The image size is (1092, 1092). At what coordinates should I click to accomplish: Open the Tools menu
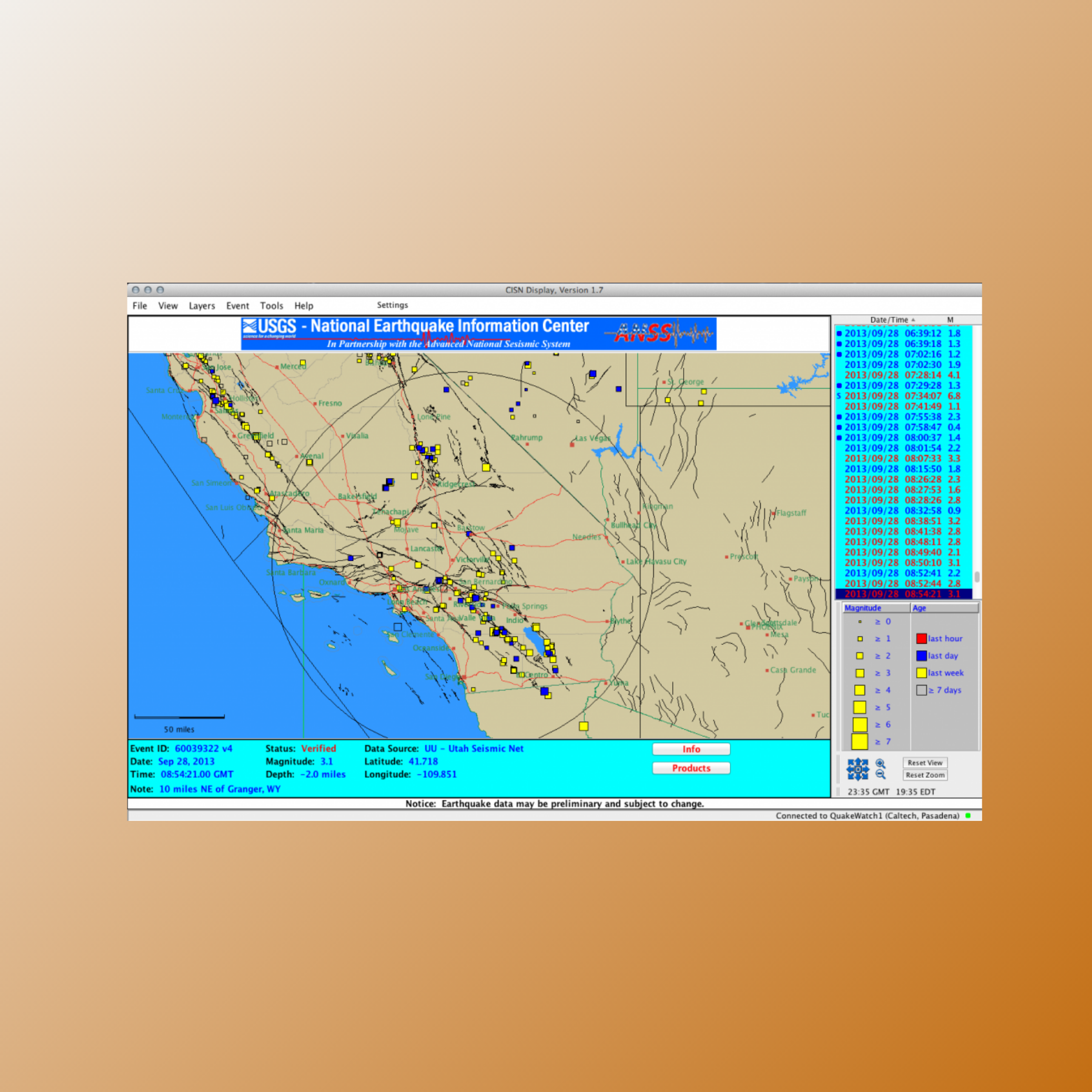click(272, 306)
